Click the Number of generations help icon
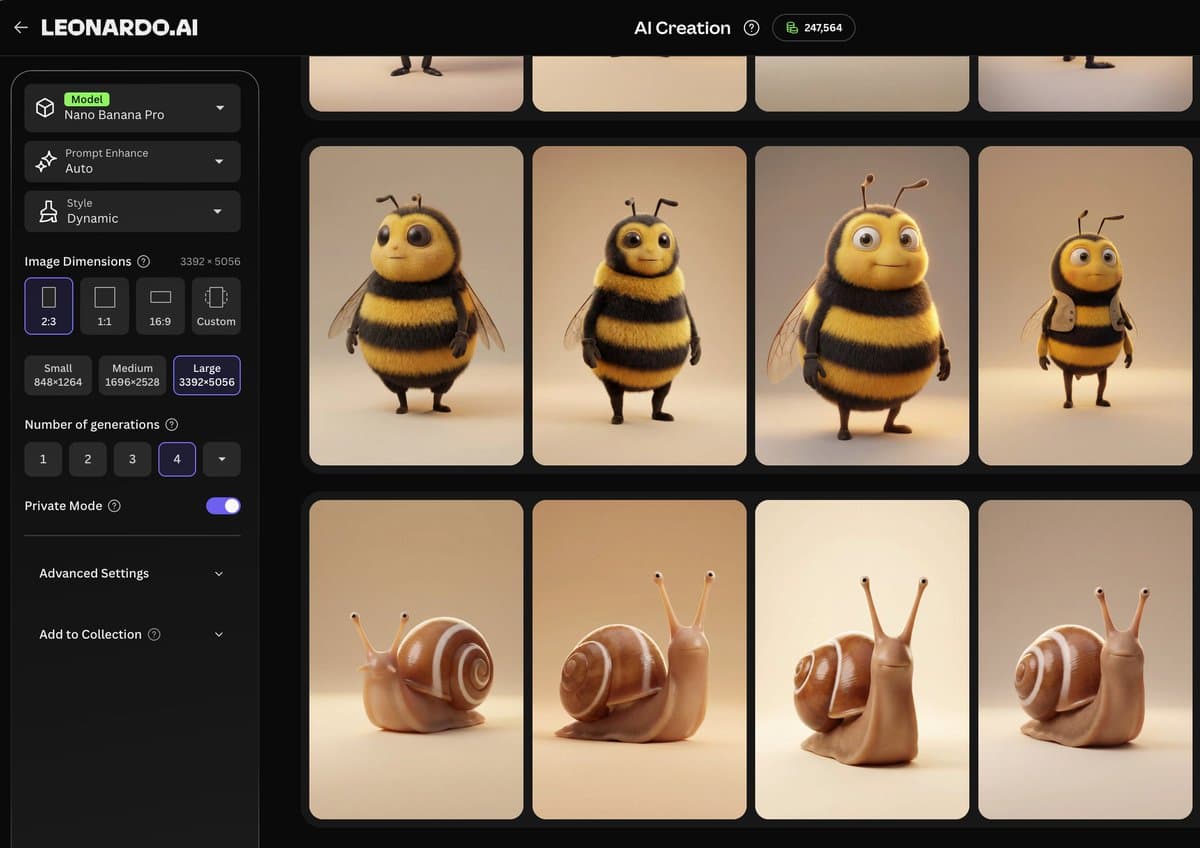1200x848 pixels. [x=171, y=424]
